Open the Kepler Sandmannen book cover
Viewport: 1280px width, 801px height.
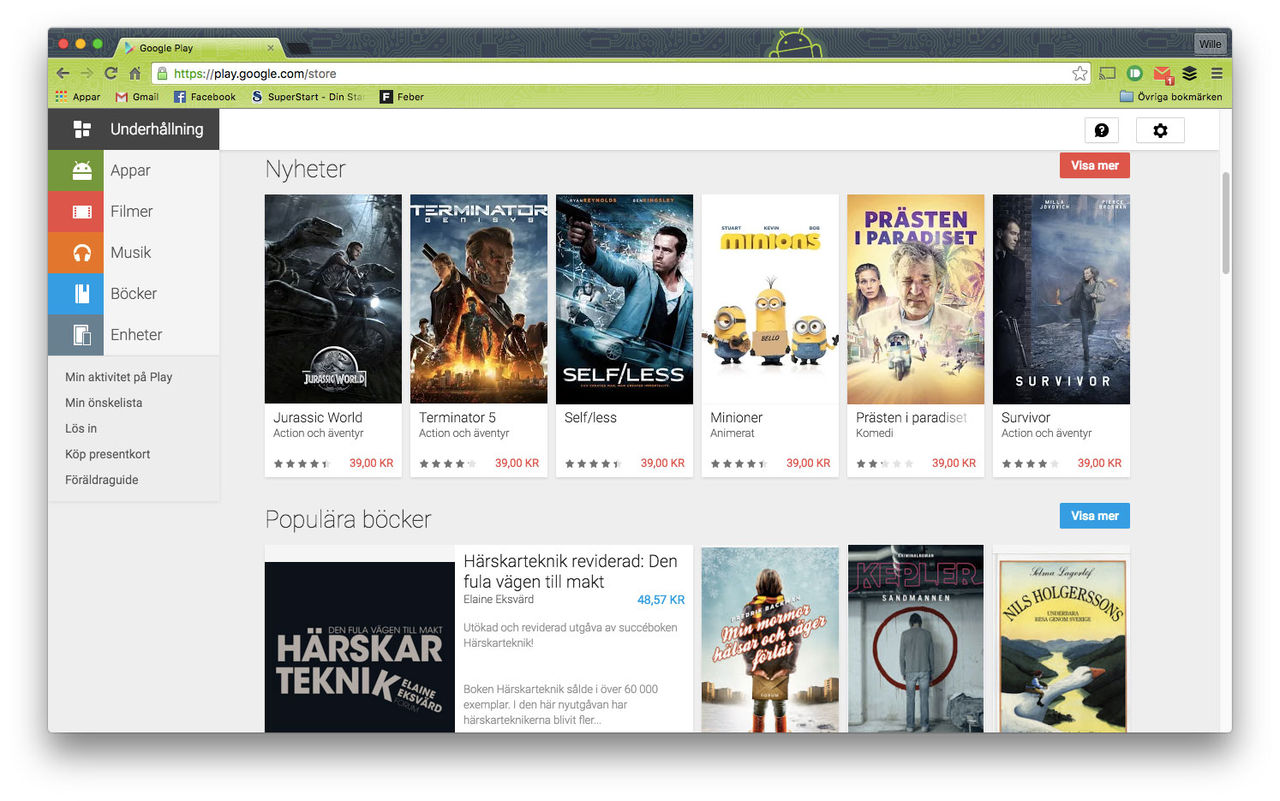916,639
